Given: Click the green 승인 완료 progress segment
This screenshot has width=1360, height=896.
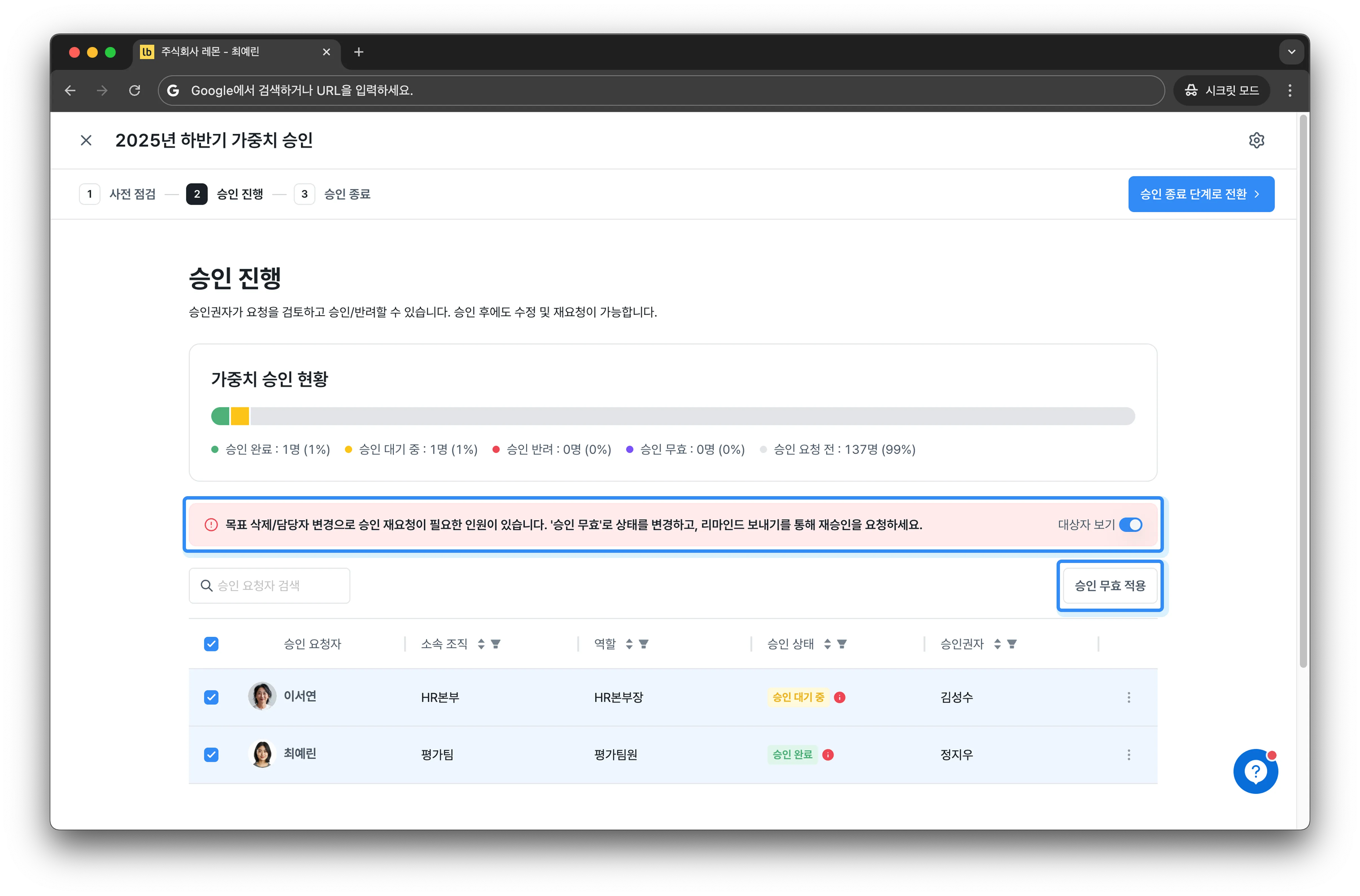Looking at the screenshot, I should (x=220, y=416).
